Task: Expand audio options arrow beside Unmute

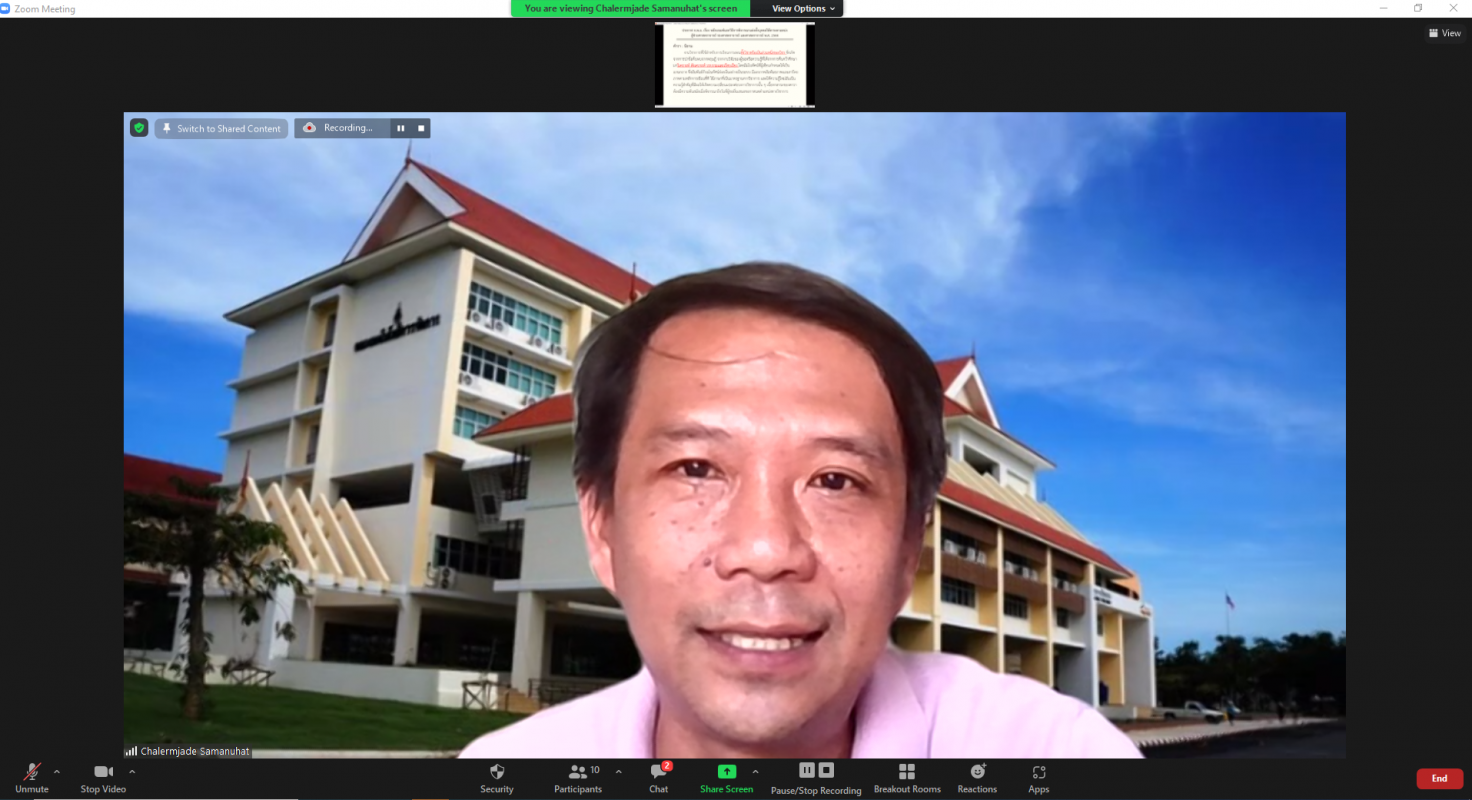Action: coord(57,771)
